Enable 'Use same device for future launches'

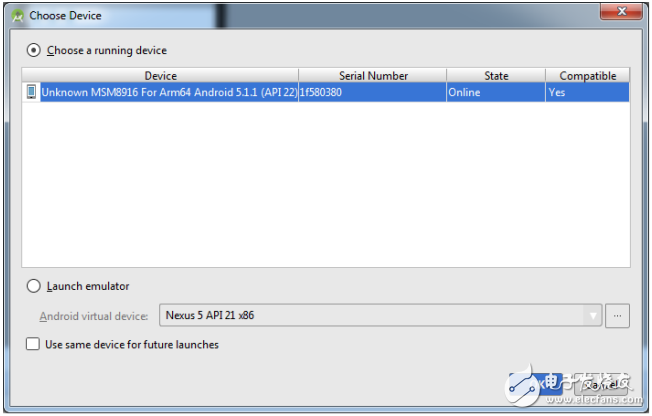point(34,345)
